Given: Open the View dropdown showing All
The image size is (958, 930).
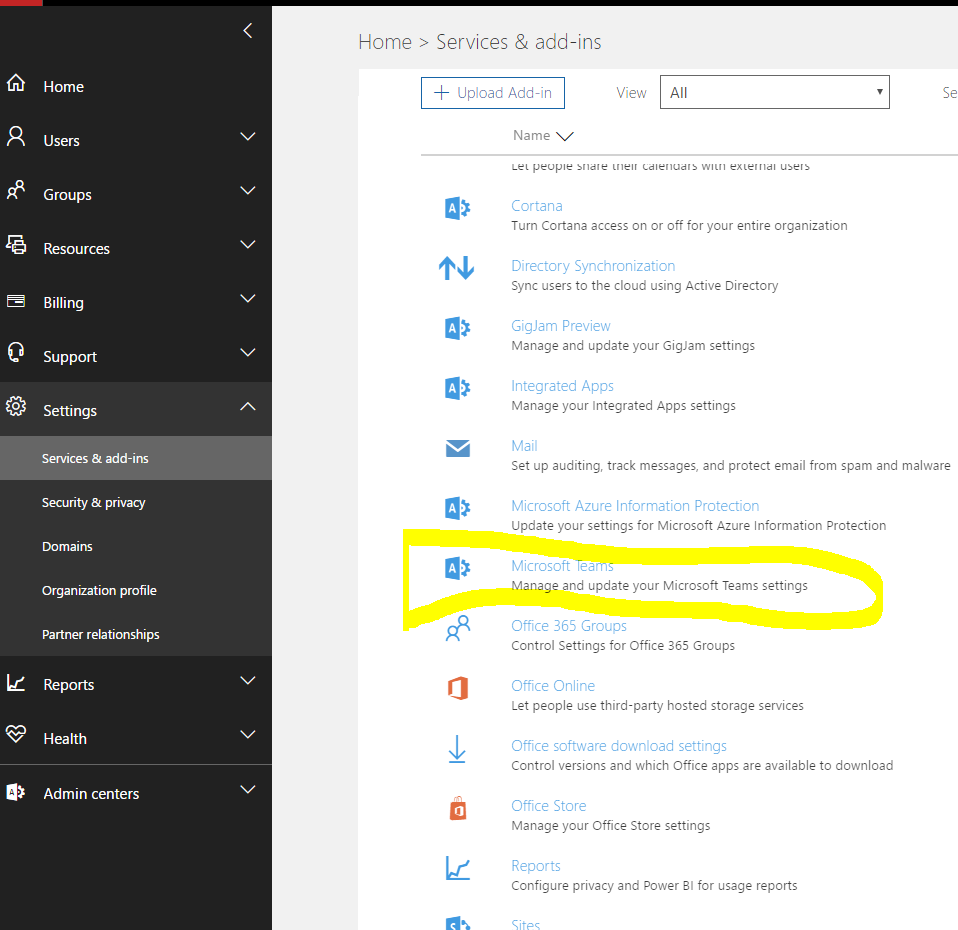Looking at the screenshot, I should pyautogui.click(x=775, y=92).
